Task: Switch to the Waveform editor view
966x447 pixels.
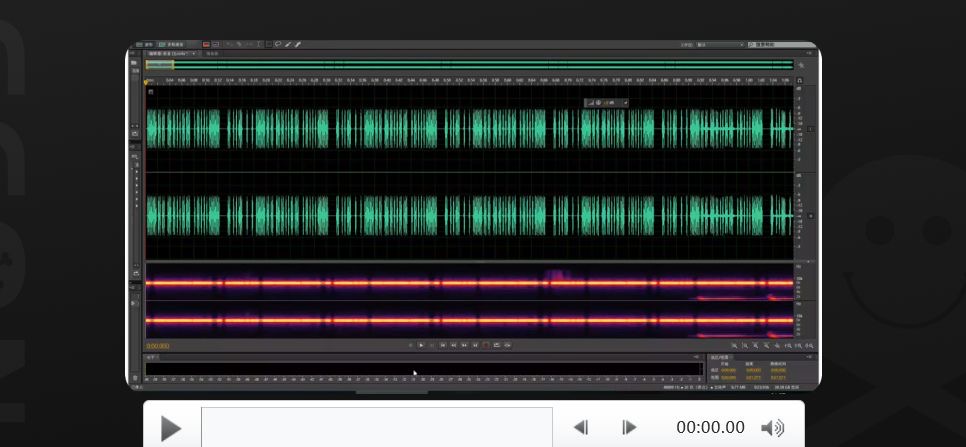Action: point(144,44)
